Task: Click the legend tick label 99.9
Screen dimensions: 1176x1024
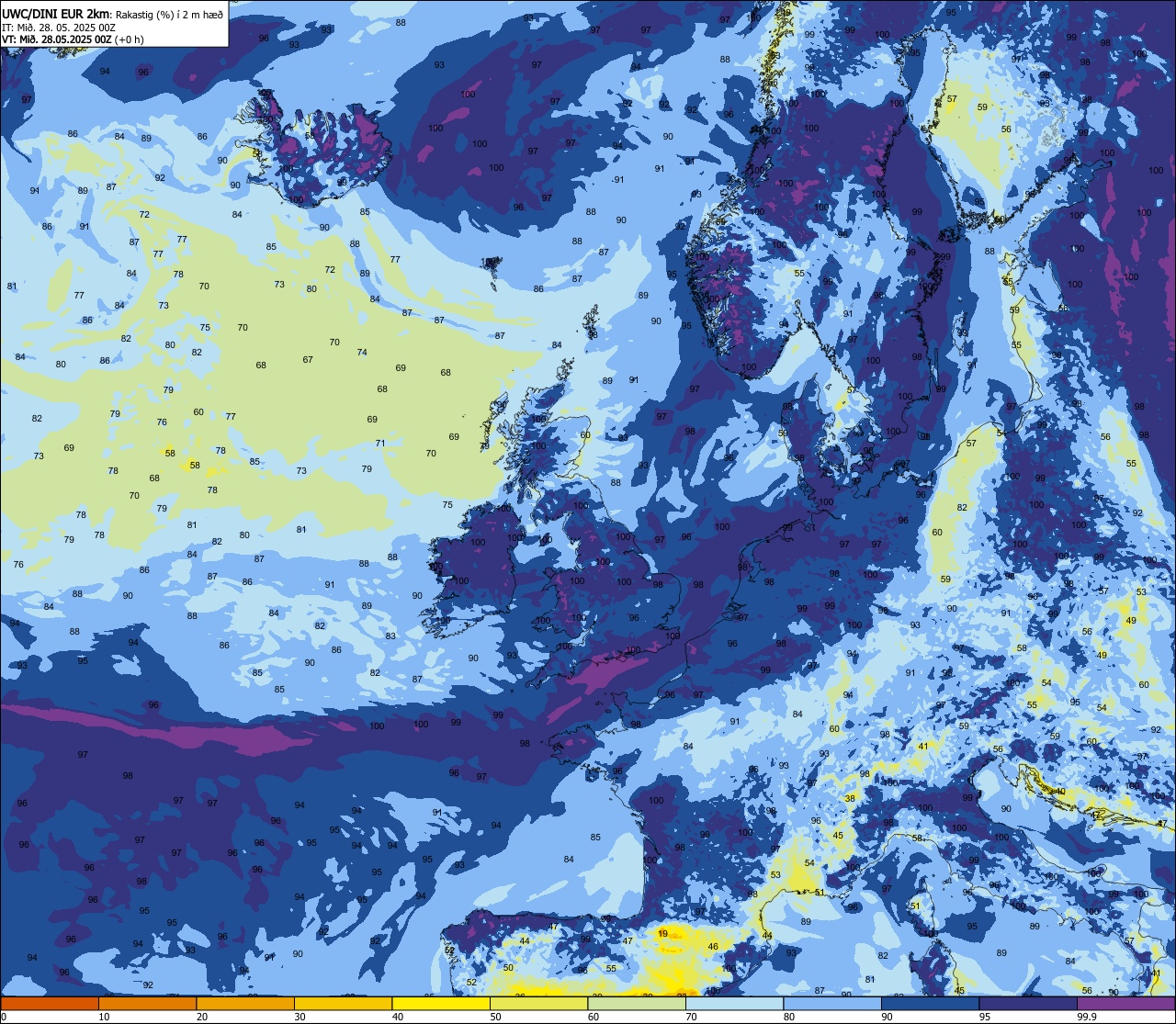Action: (1087, 1017)
